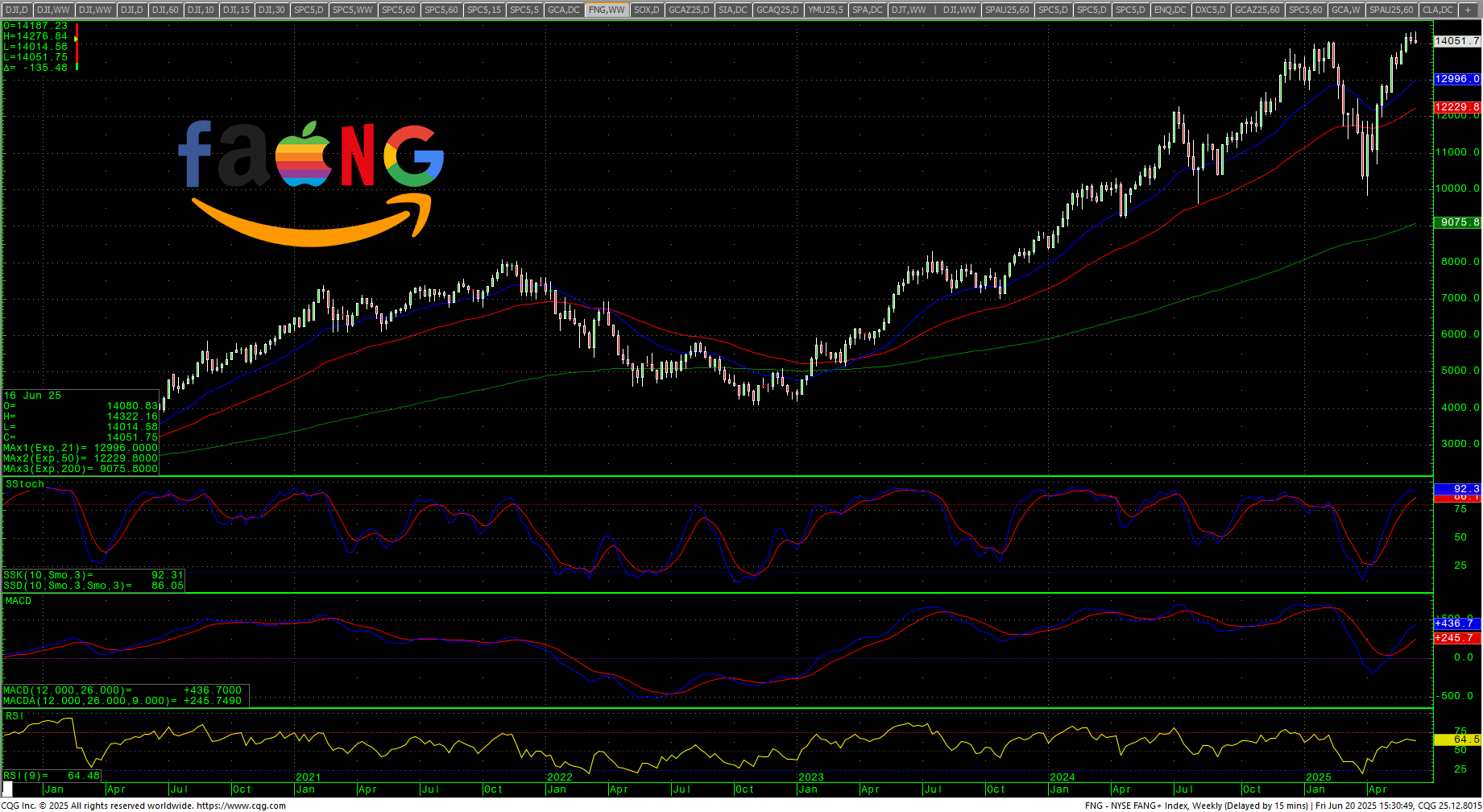This screenshot has height=812, width=1483.
Task: Click the 2023 year label on time axis
Action: pos(811,777)
